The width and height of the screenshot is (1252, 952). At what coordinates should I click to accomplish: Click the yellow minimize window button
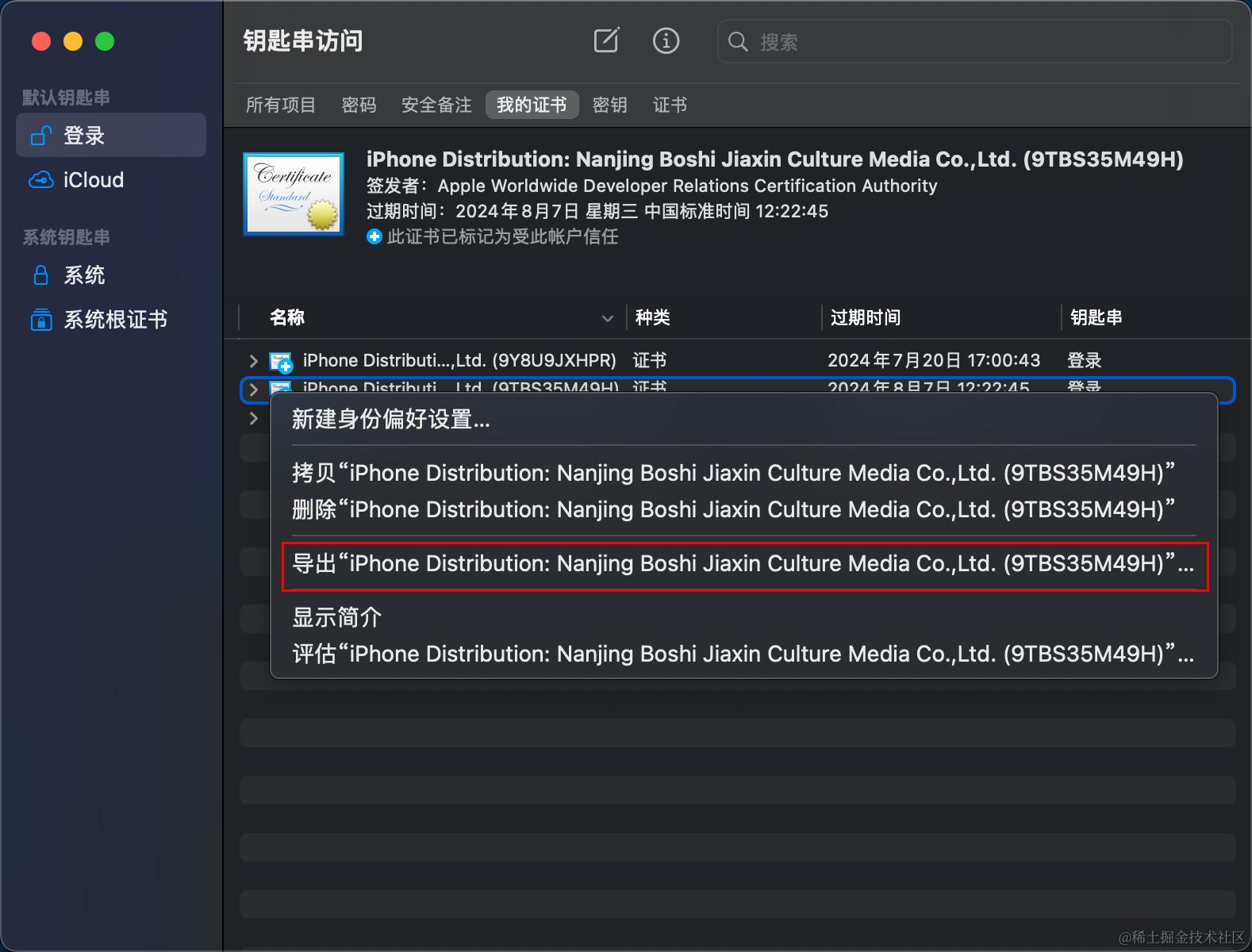(x=73, y=41)
